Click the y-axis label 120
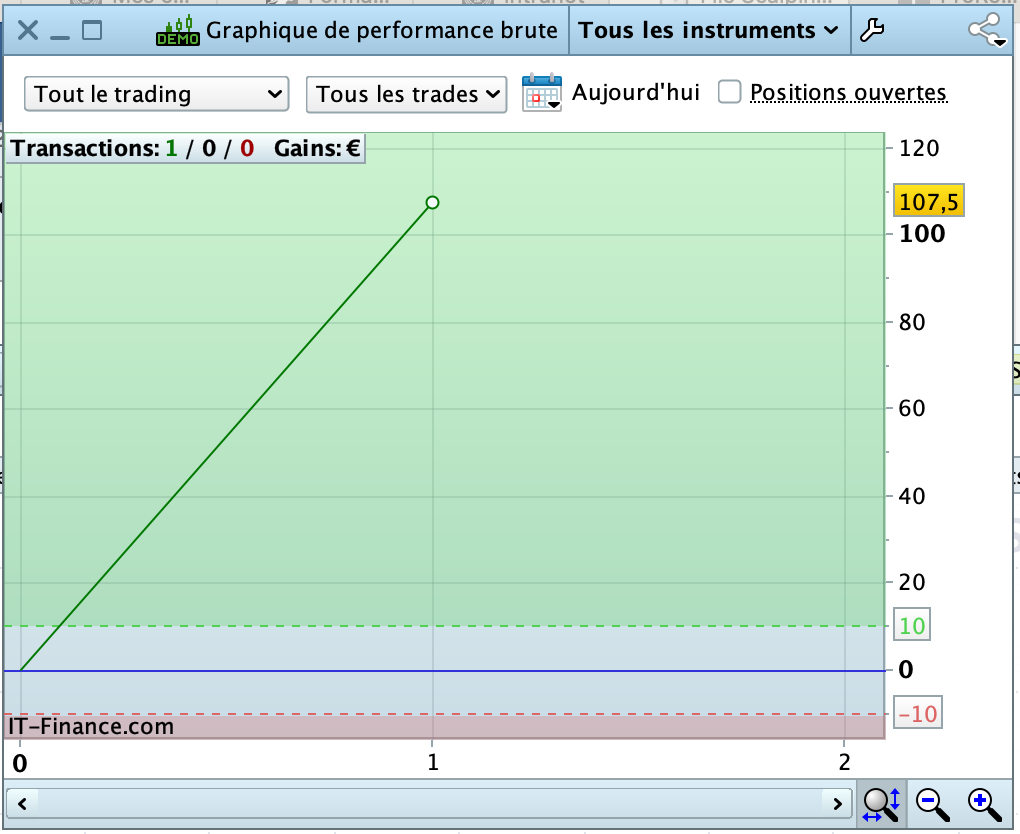1020x834 pixels. 919,148
